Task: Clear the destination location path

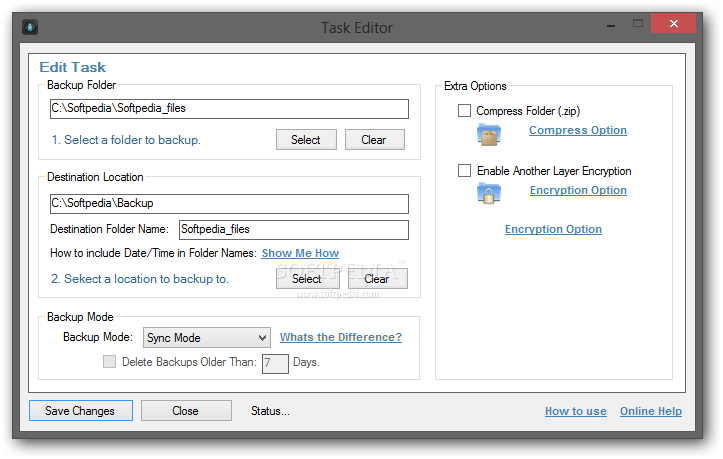Action: click(x=376, y=279)
